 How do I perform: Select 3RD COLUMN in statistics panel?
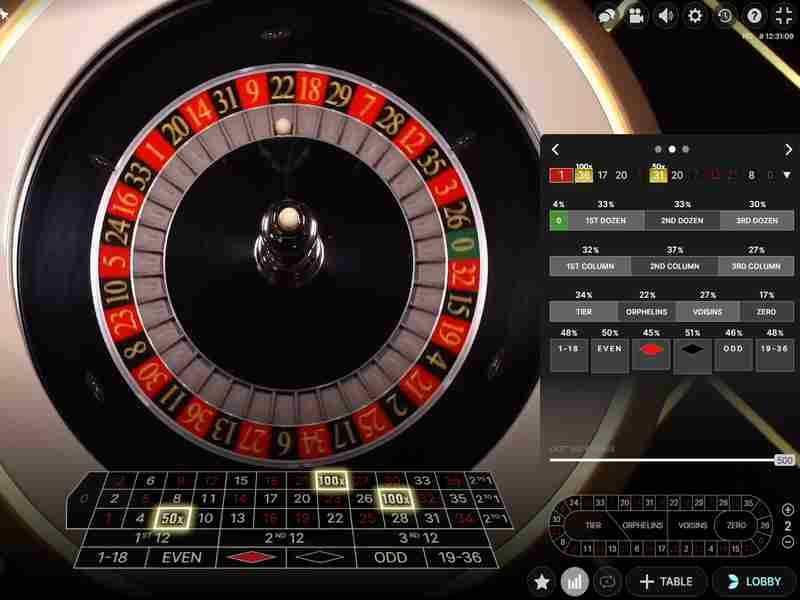pos(756,266)
